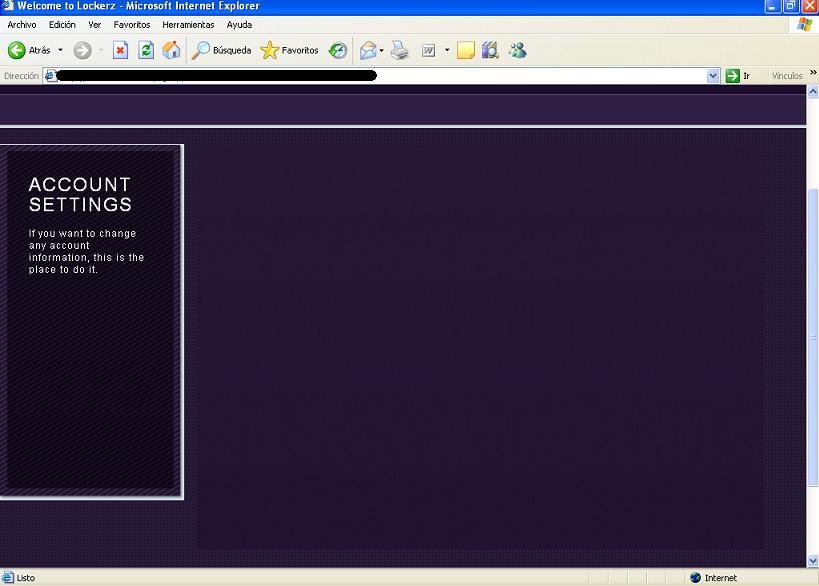Screen dimensions: 819x586
Task: Click the green Ir go button
Action: click(x=738, y=76)
